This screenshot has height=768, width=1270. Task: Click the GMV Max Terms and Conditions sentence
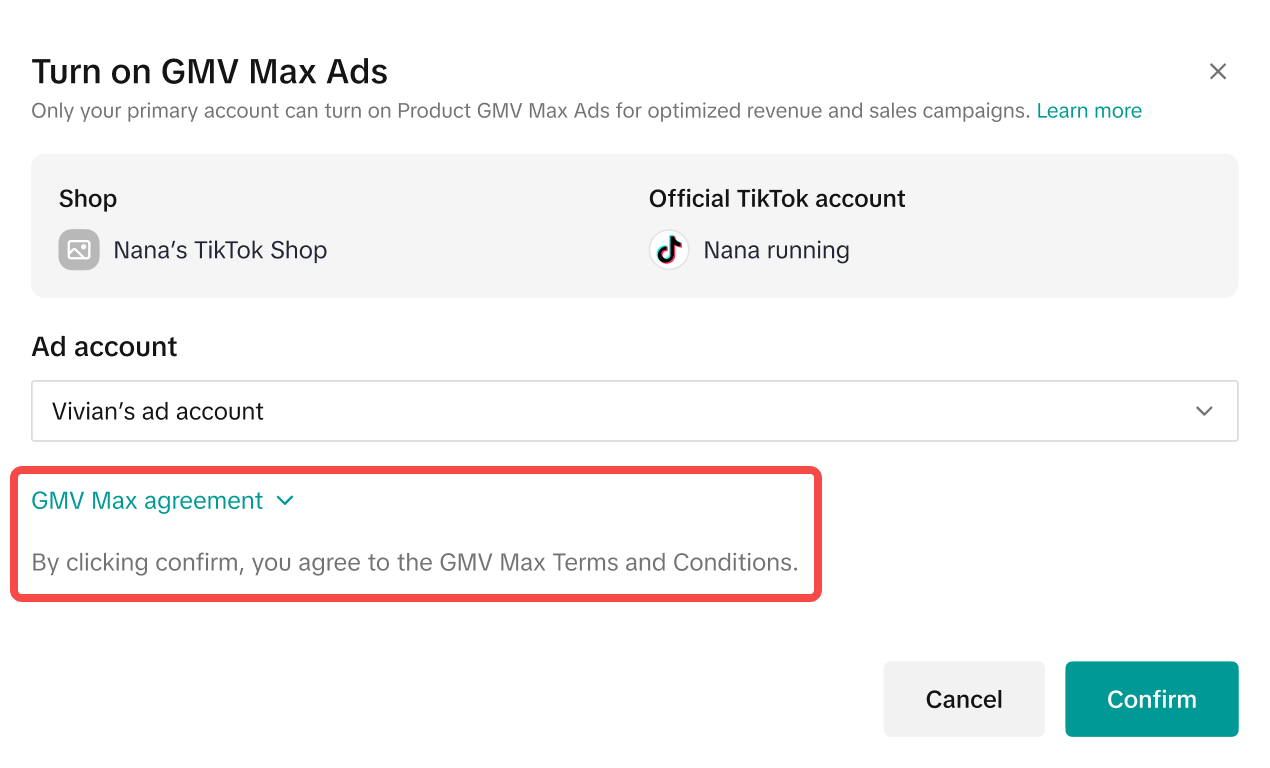(x=415, y=562)
